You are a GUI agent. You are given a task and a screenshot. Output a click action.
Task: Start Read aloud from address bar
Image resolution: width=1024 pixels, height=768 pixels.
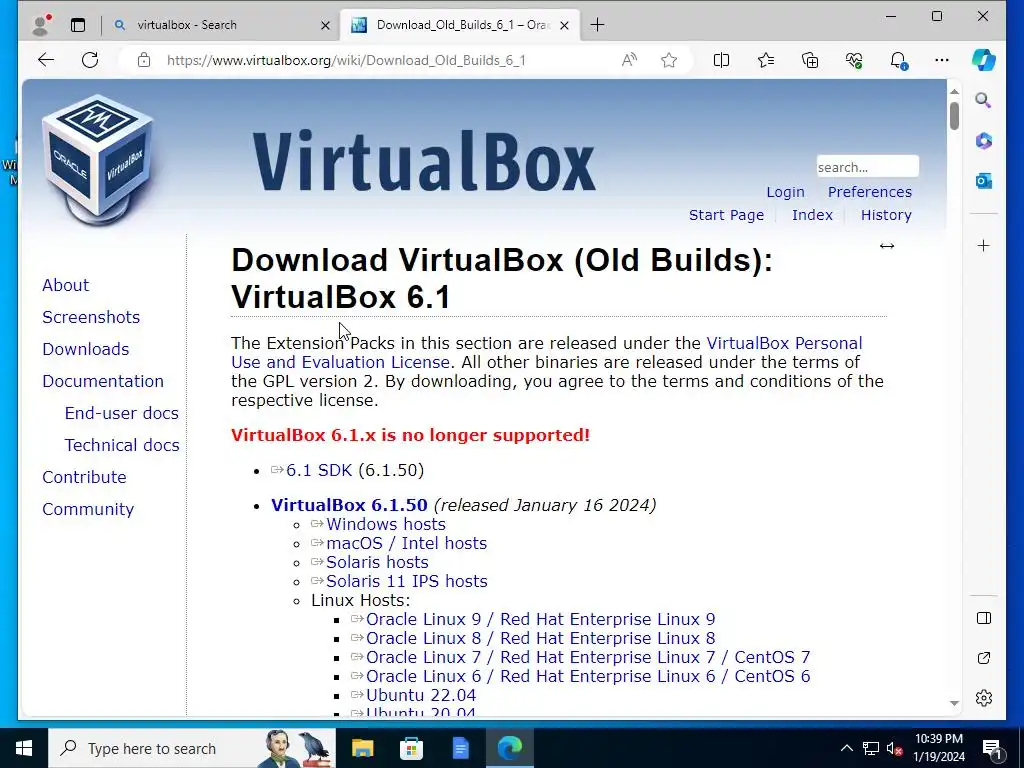629,60
